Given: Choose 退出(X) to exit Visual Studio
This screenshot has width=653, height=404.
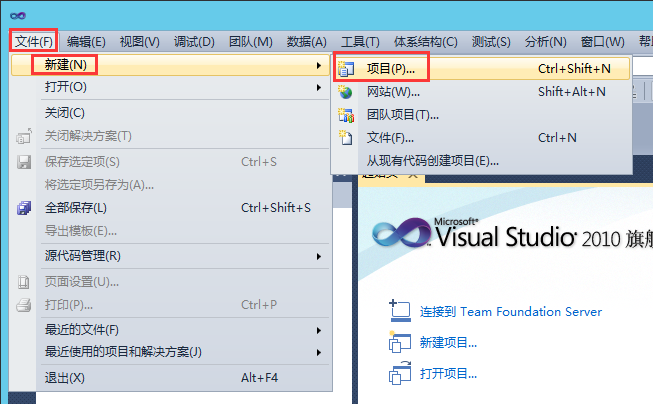Looking at the screenshot, I should pos(170,378).
